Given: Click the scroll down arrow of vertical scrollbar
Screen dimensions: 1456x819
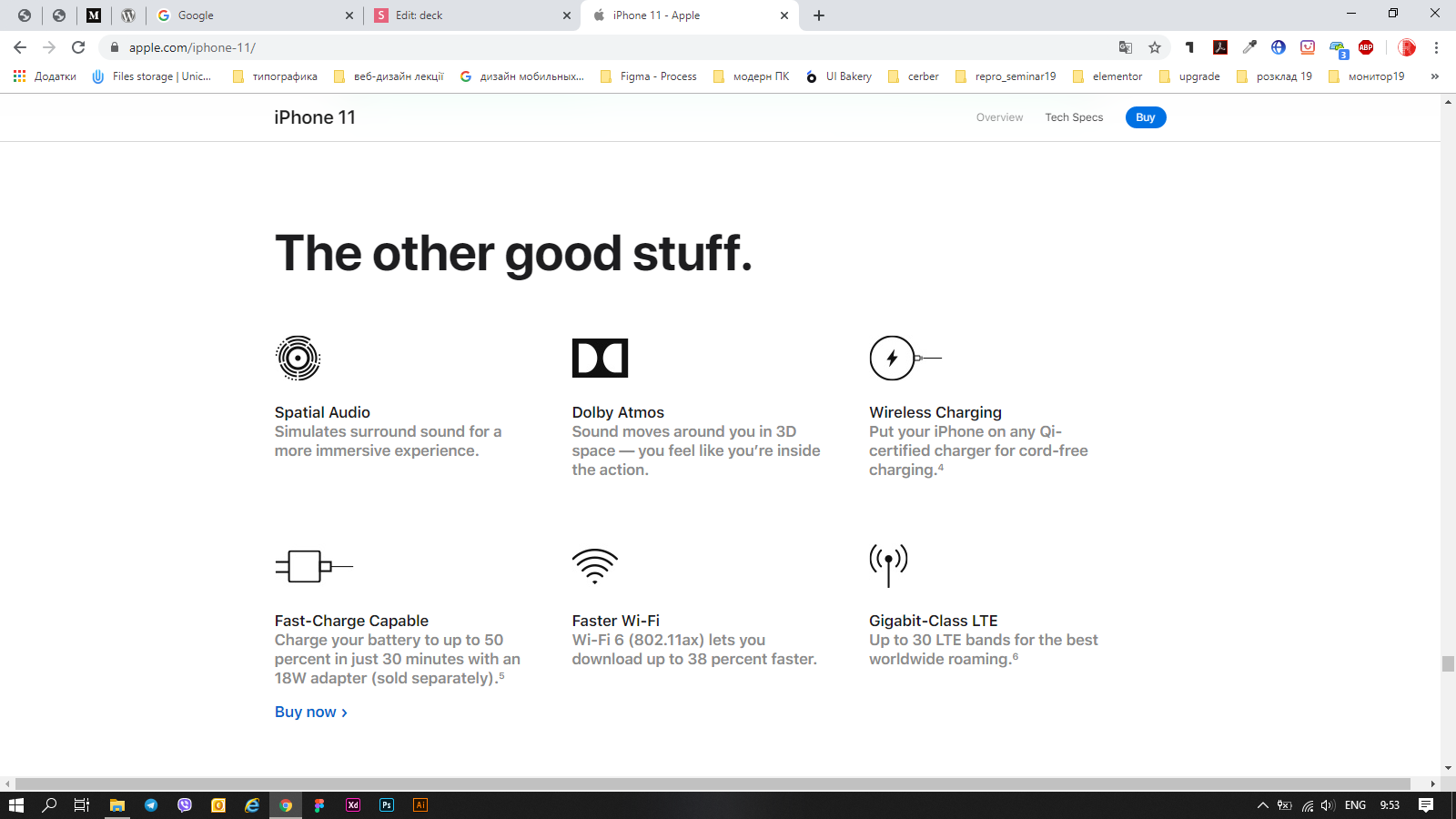Looking at the screenshot, I should tap(1448, 769).
